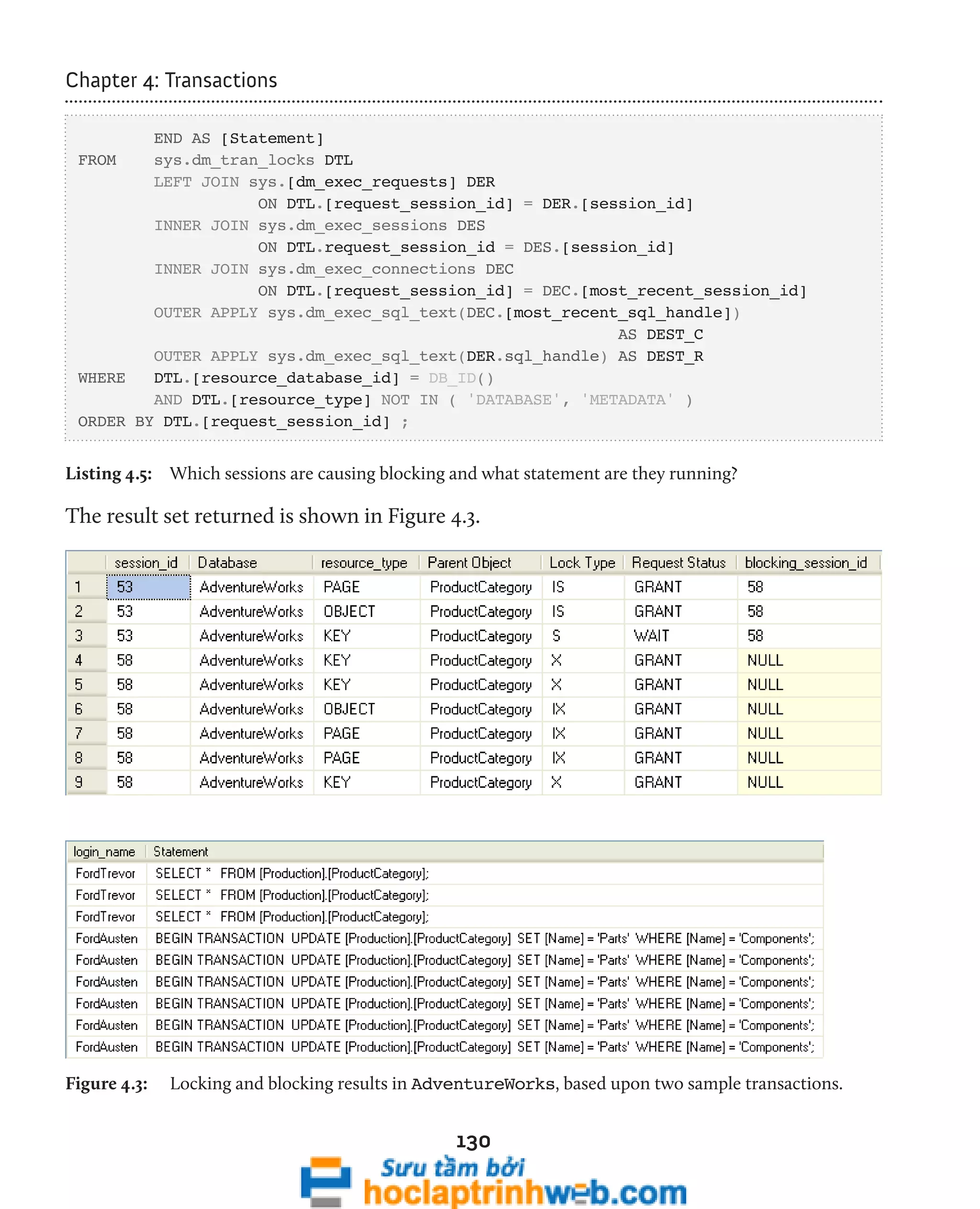Click the 'PAGE' resource_type cell in row 1
The width and height of the screenshot is (980, 1209).
[x=367, y=587]
